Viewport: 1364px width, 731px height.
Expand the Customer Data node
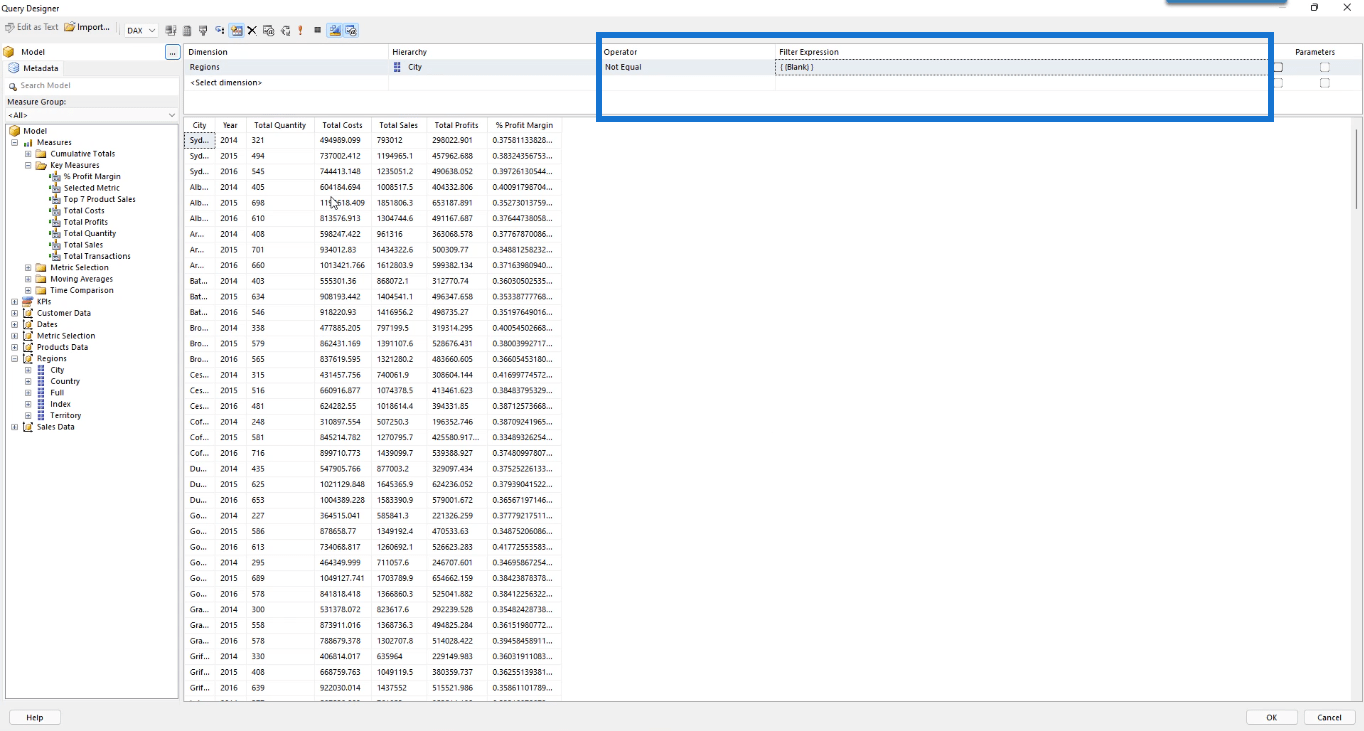(15, 313)
